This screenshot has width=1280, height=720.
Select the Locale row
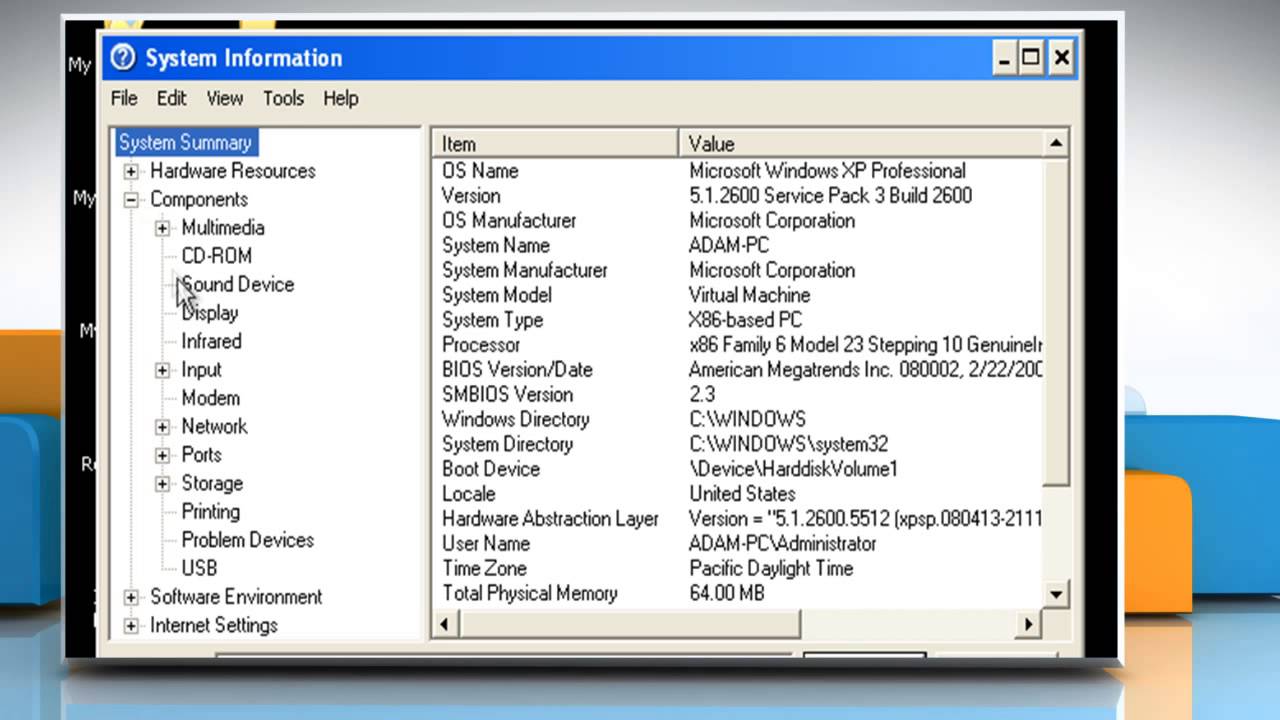click(738, 494)
